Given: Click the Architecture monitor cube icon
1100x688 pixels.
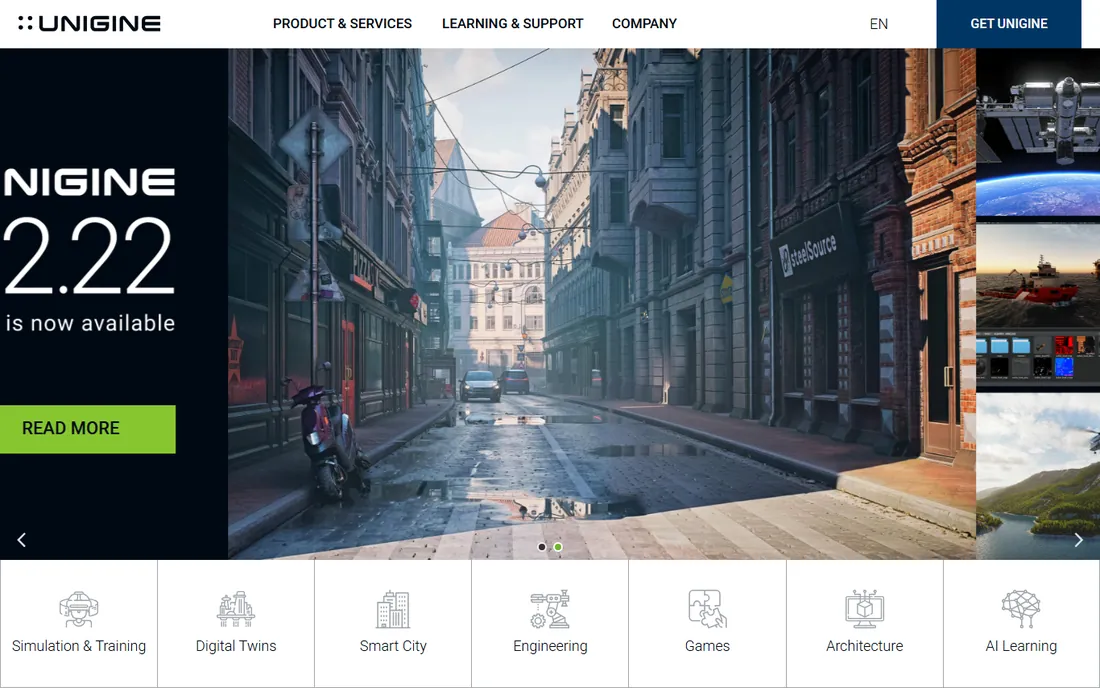Looking at the screenshot, I should pyautogui.click(x=864, y=609).
